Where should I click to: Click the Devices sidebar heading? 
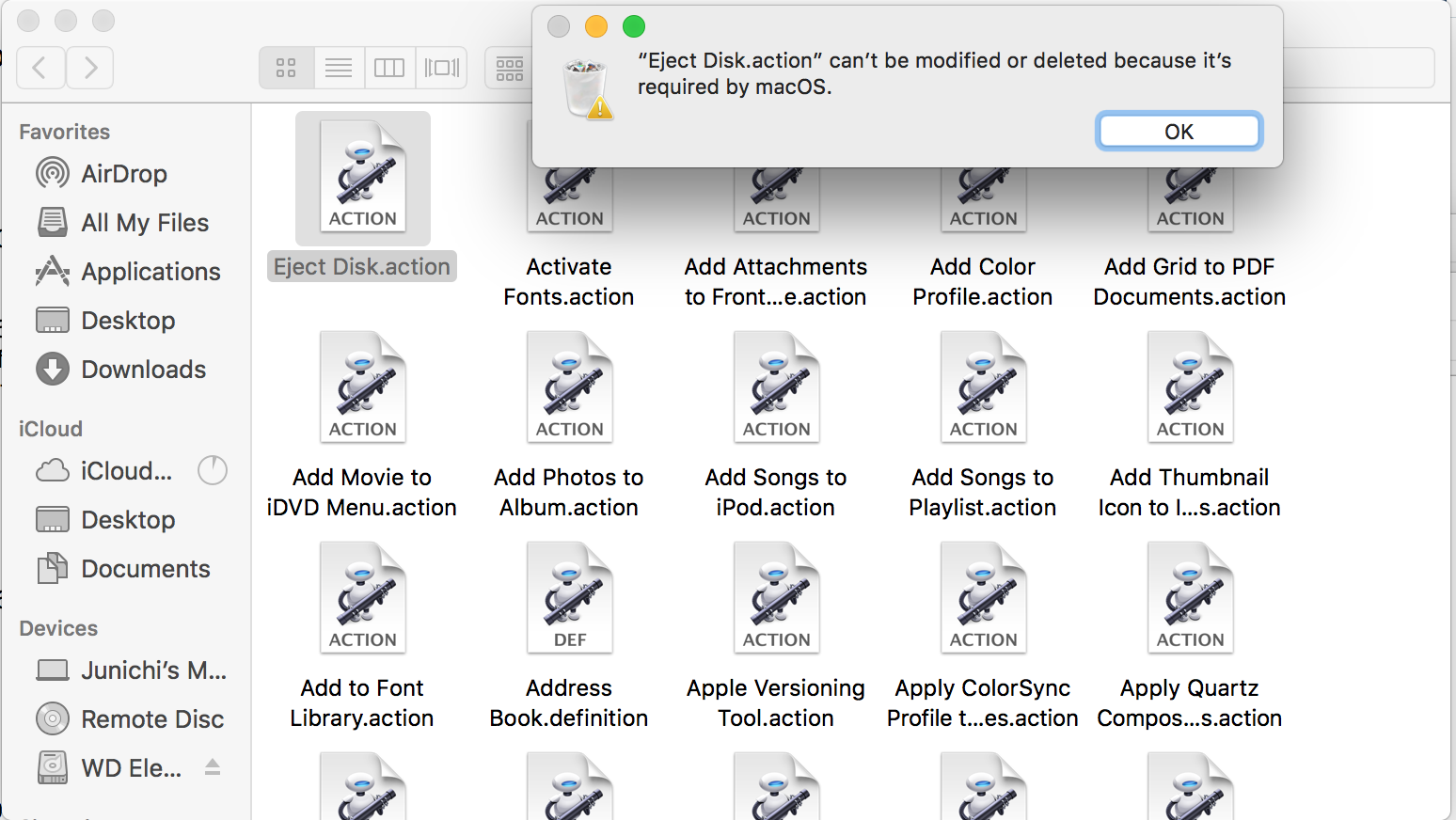coord(58,628)
